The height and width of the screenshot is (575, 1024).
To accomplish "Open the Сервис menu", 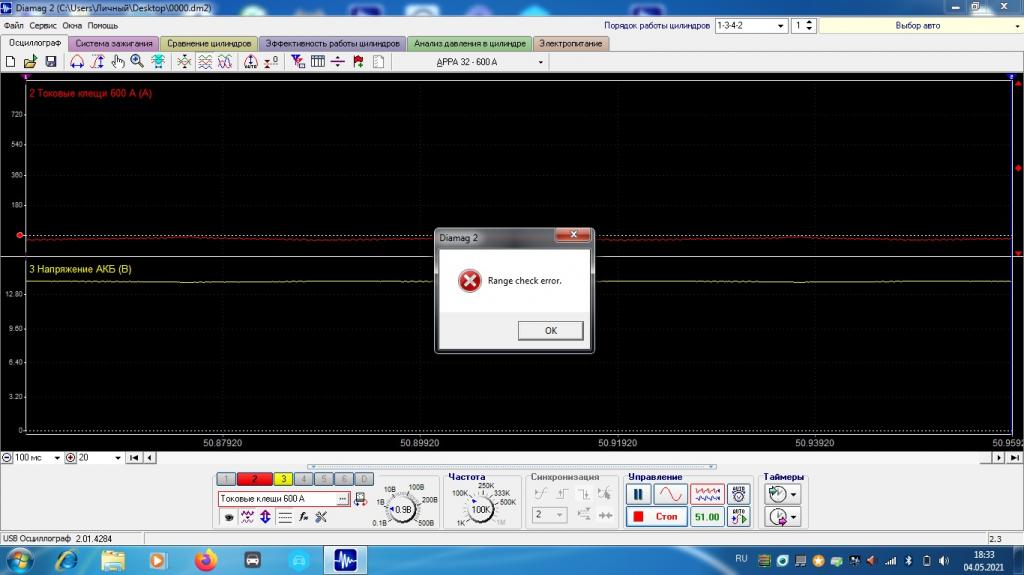I will click(x=43, y=25).
